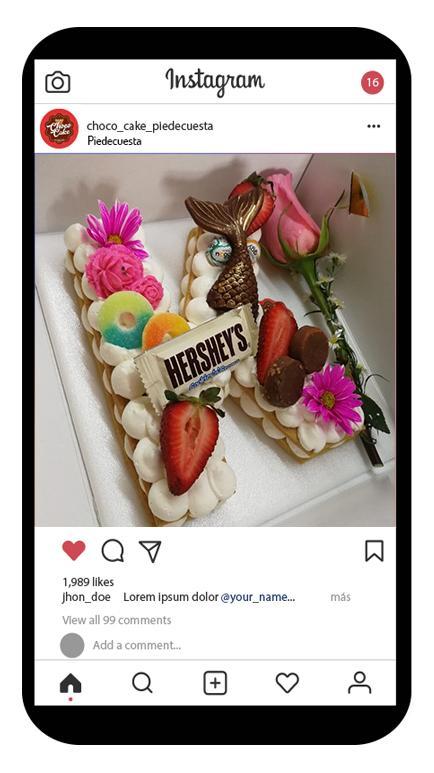
Task: Open jhon_doe commenter profile
Action: 86,597
